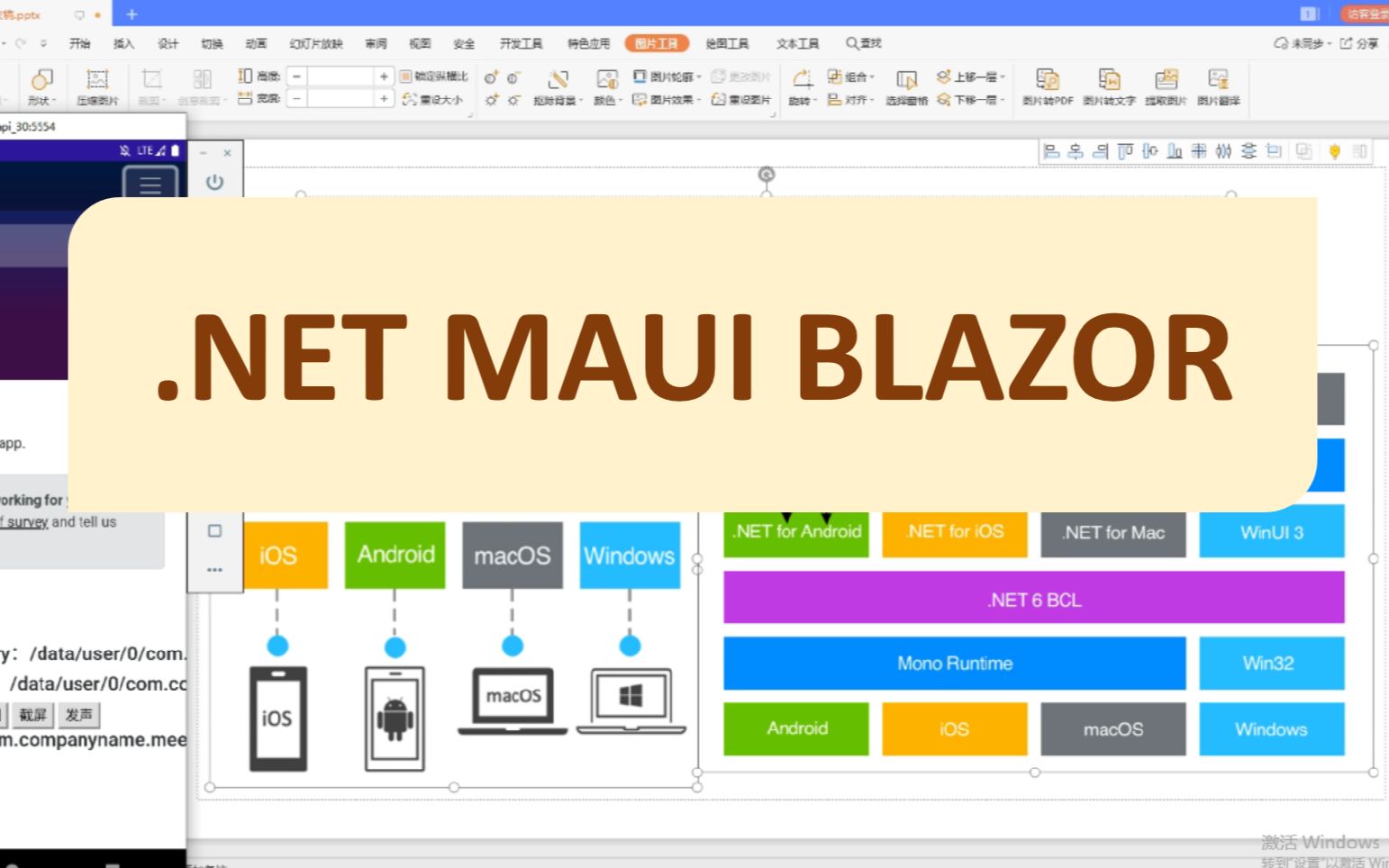
Task: Expand the 组合 group dropdown
Action: point(872,77)
